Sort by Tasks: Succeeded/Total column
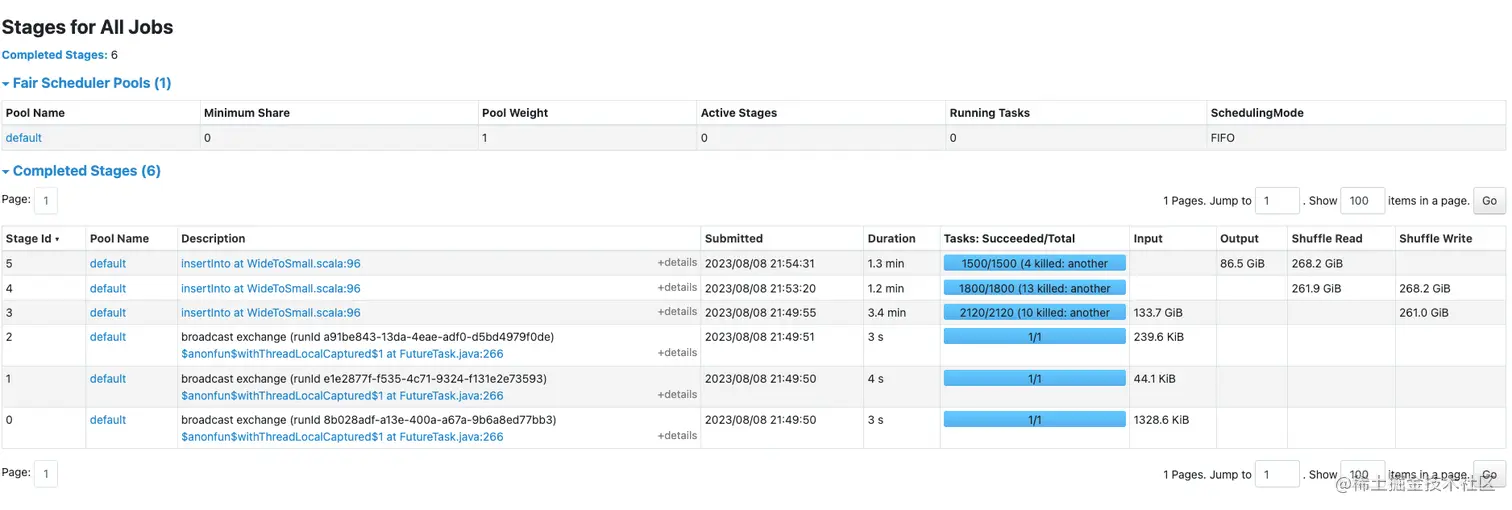This screenshot has width=1512, height=510. click(x=1010, y=239)
